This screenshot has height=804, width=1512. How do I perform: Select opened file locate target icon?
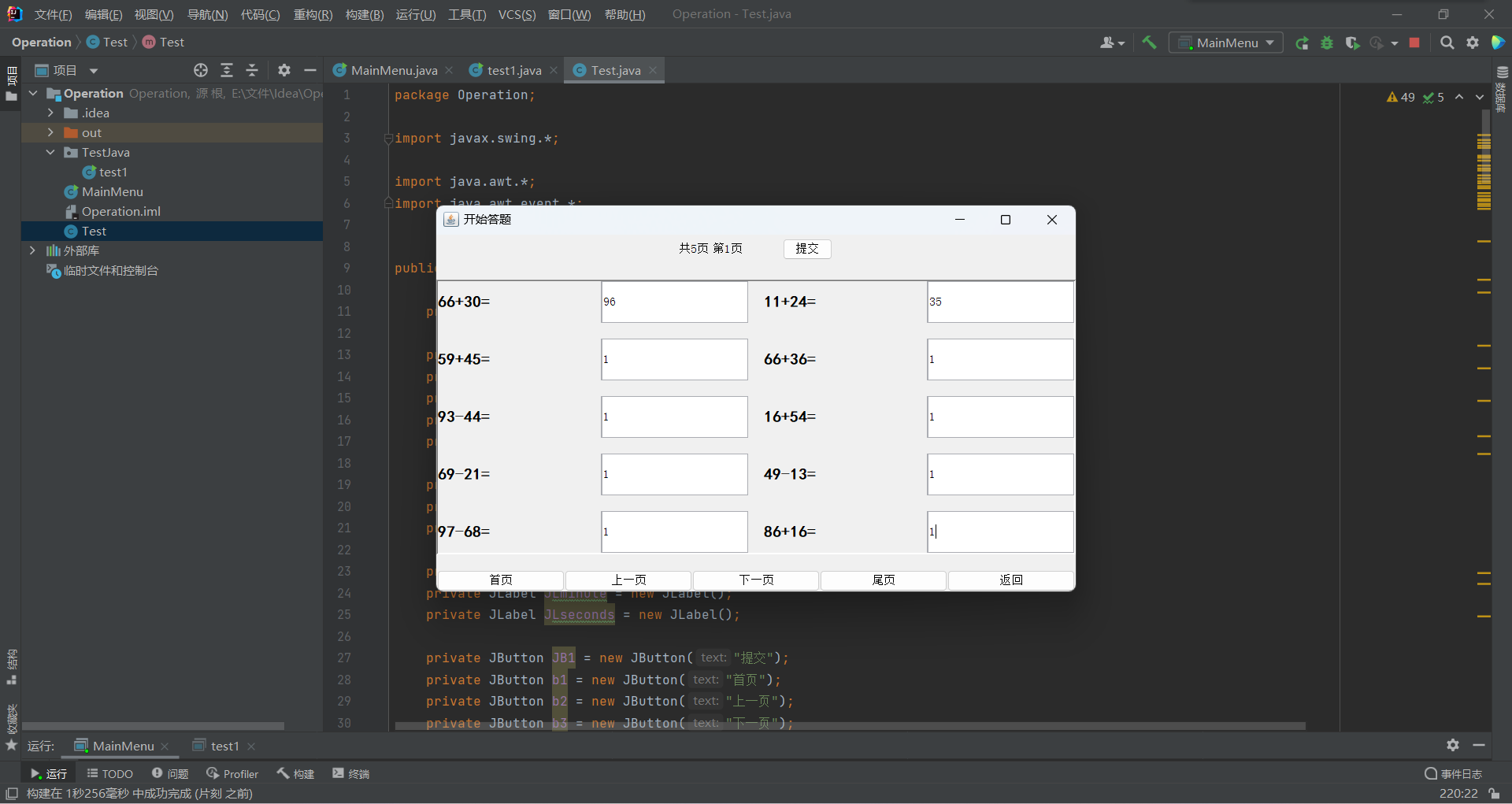point(201,70)
